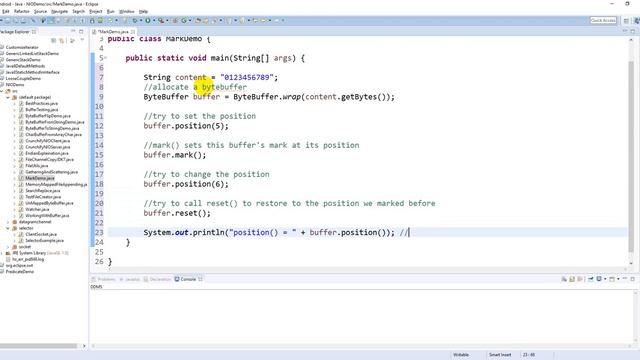Open the Run button dropdown arrow

click(x=154, y=20)
